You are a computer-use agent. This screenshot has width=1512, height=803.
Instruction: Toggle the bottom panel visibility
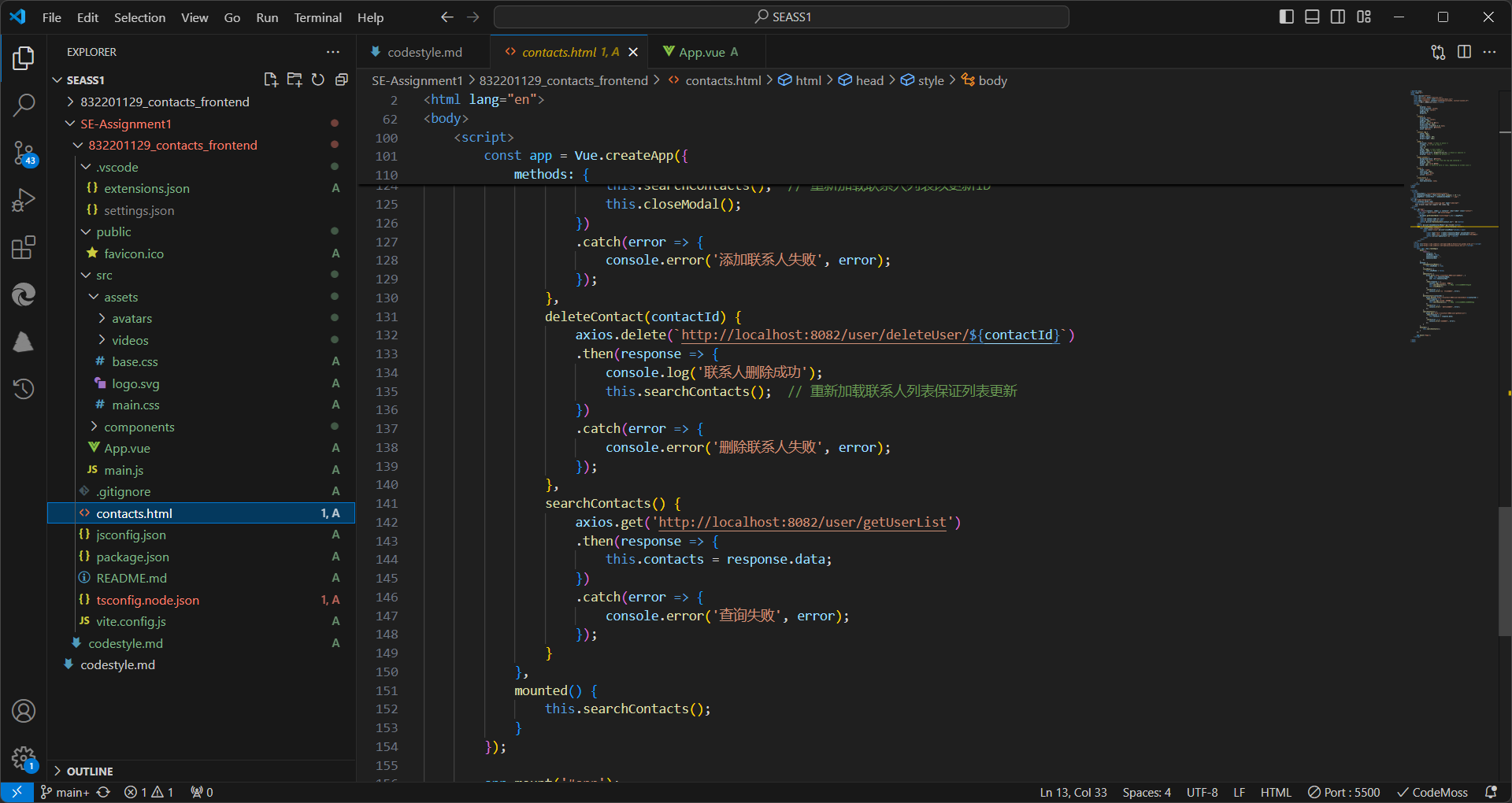tap(1312, 17)
